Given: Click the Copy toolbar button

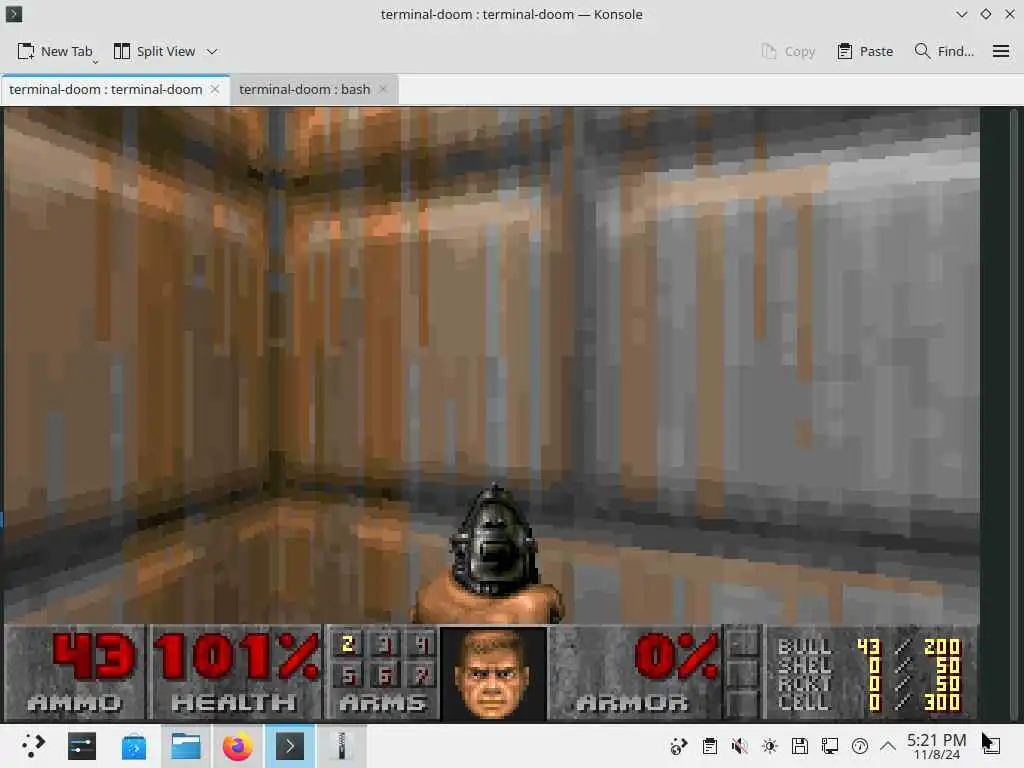Looking at the screenshot, I should pos(788,51).
